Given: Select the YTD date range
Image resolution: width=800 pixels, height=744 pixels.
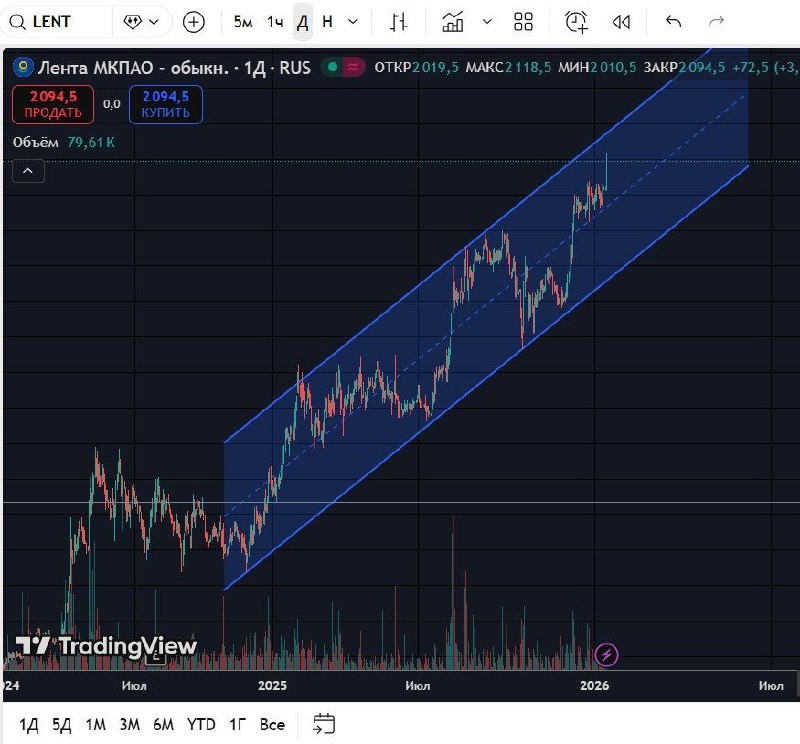Looking at the screenshot, I should click(201, 725).
